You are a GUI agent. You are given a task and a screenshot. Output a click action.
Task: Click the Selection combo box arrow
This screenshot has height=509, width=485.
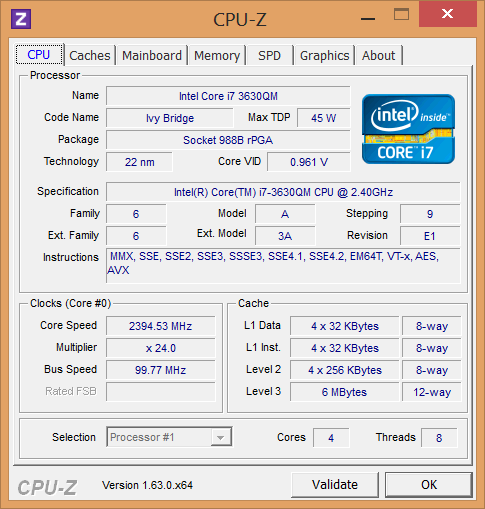coord(220,437)
